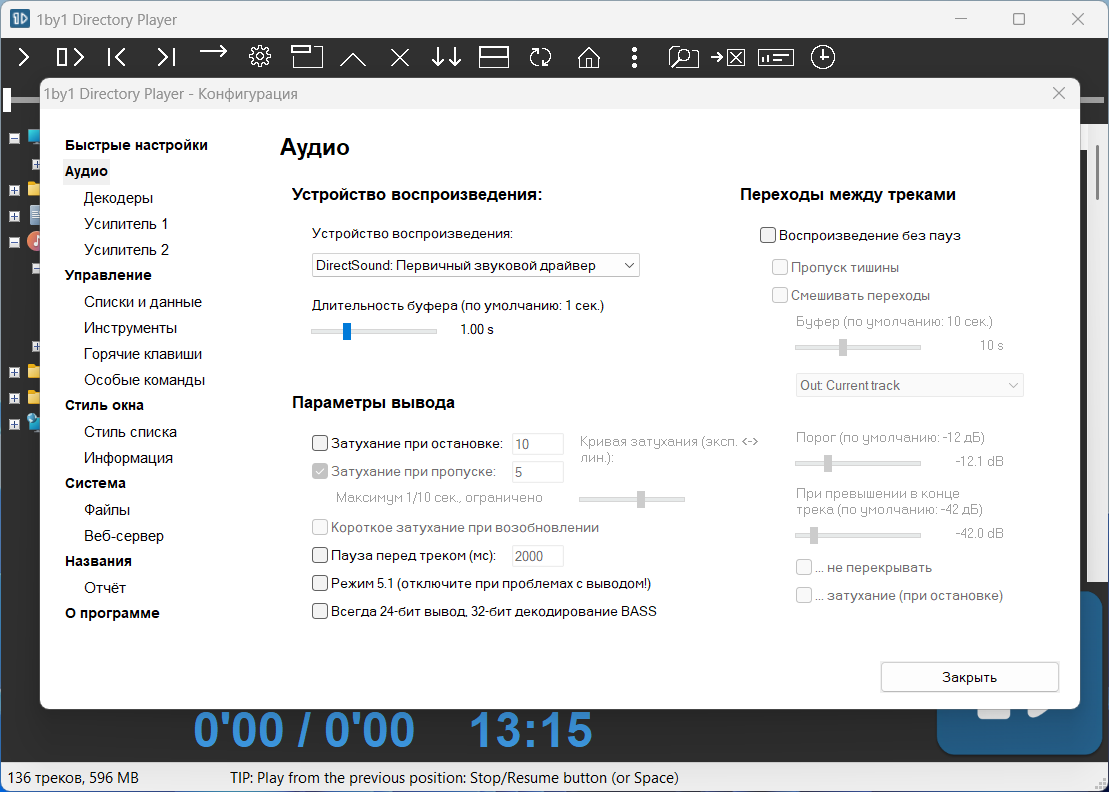
Task: Toggle the Пропуск тишины checkbox
Action: 779,267
